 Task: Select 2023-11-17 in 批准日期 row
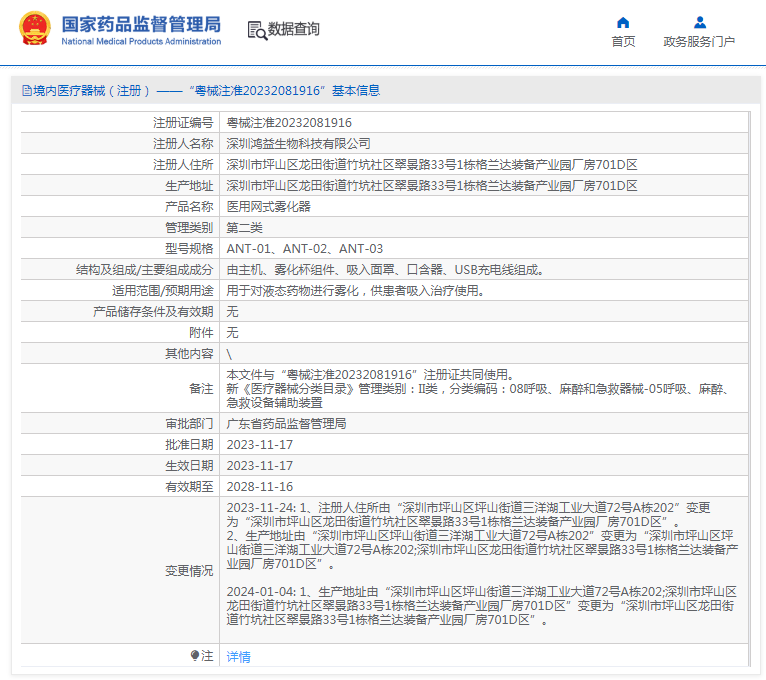pyautogui.click(x=260, y=445)
